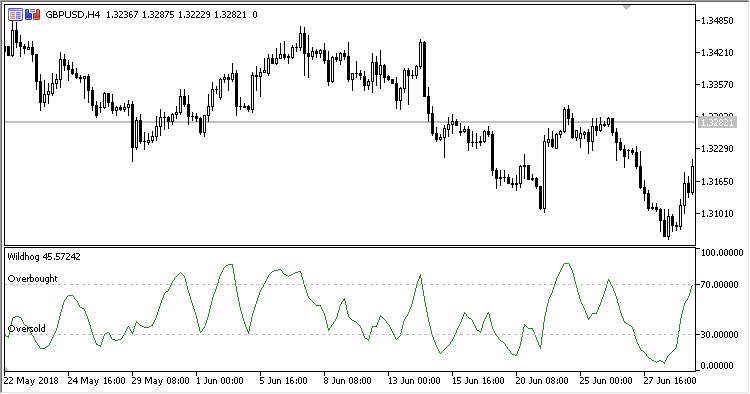The width and height of the screenshot is (750, 394).
Task: Click the 20 Jun 08:00 time label
Action: 542,381
